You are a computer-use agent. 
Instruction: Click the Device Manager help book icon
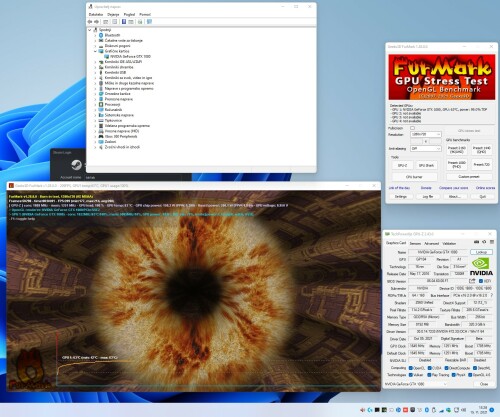tap(124, 22)
